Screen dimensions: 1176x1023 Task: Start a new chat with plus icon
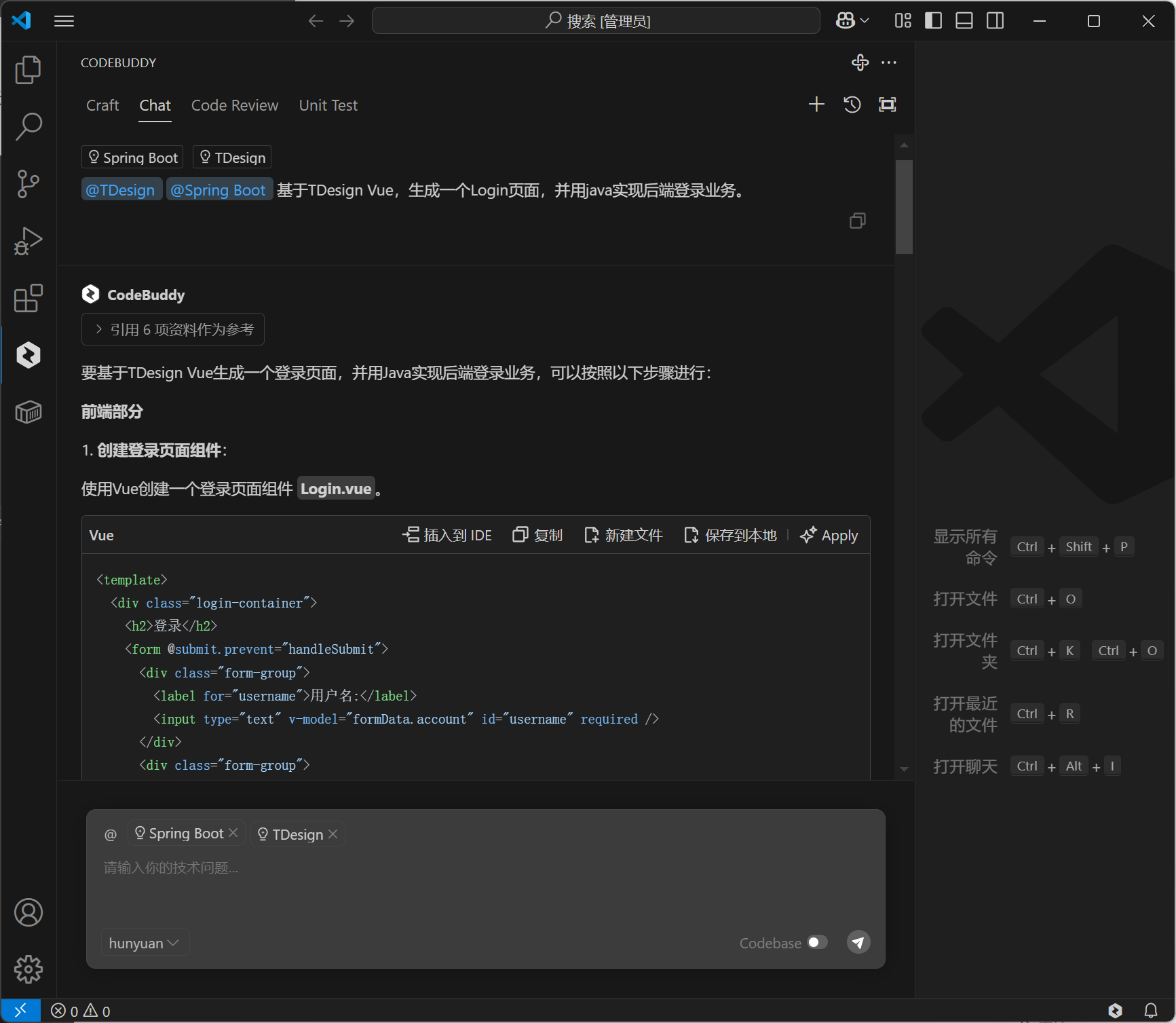click(x=816, y=105)
